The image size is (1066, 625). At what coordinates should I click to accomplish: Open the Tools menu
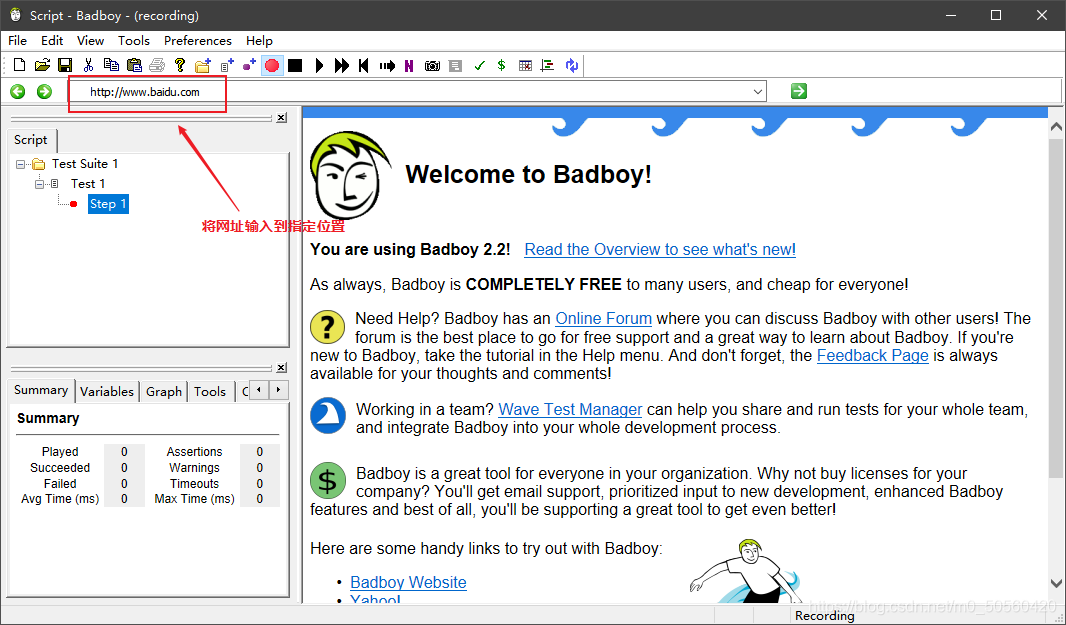(x=134, y=41)
